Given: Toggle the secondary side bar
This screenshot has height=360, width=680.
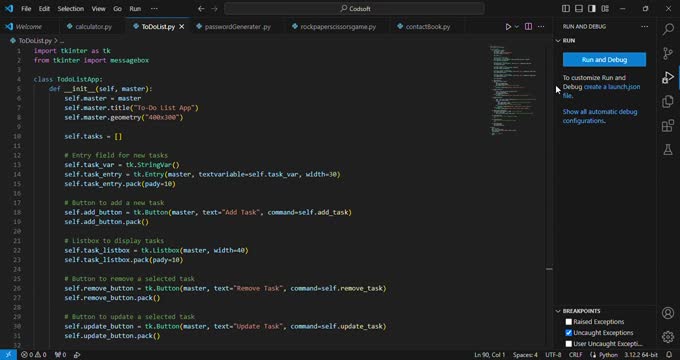Looking at the screenshot, I should click(592, 9).
